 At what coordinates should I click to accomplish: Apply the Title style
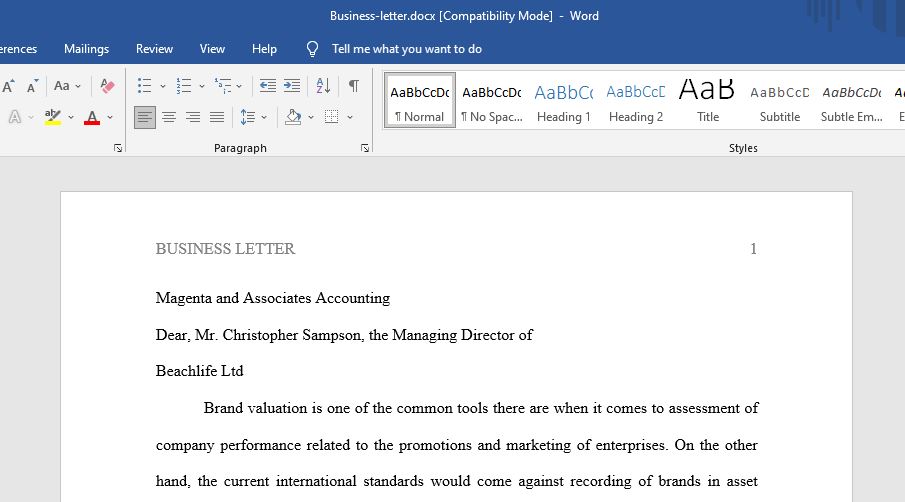(x=708, y=100)
